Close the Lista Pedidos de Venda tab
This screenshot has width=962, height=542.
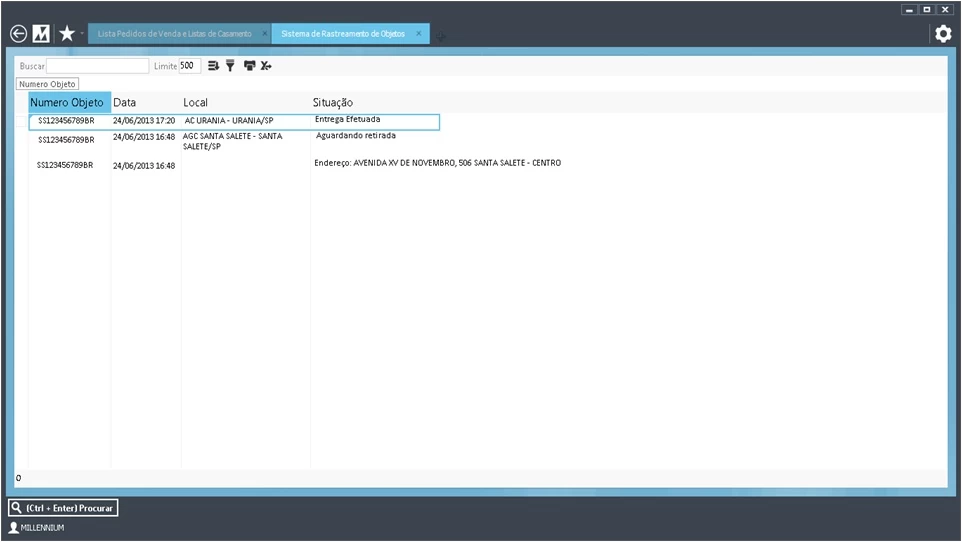click(265, 34)
